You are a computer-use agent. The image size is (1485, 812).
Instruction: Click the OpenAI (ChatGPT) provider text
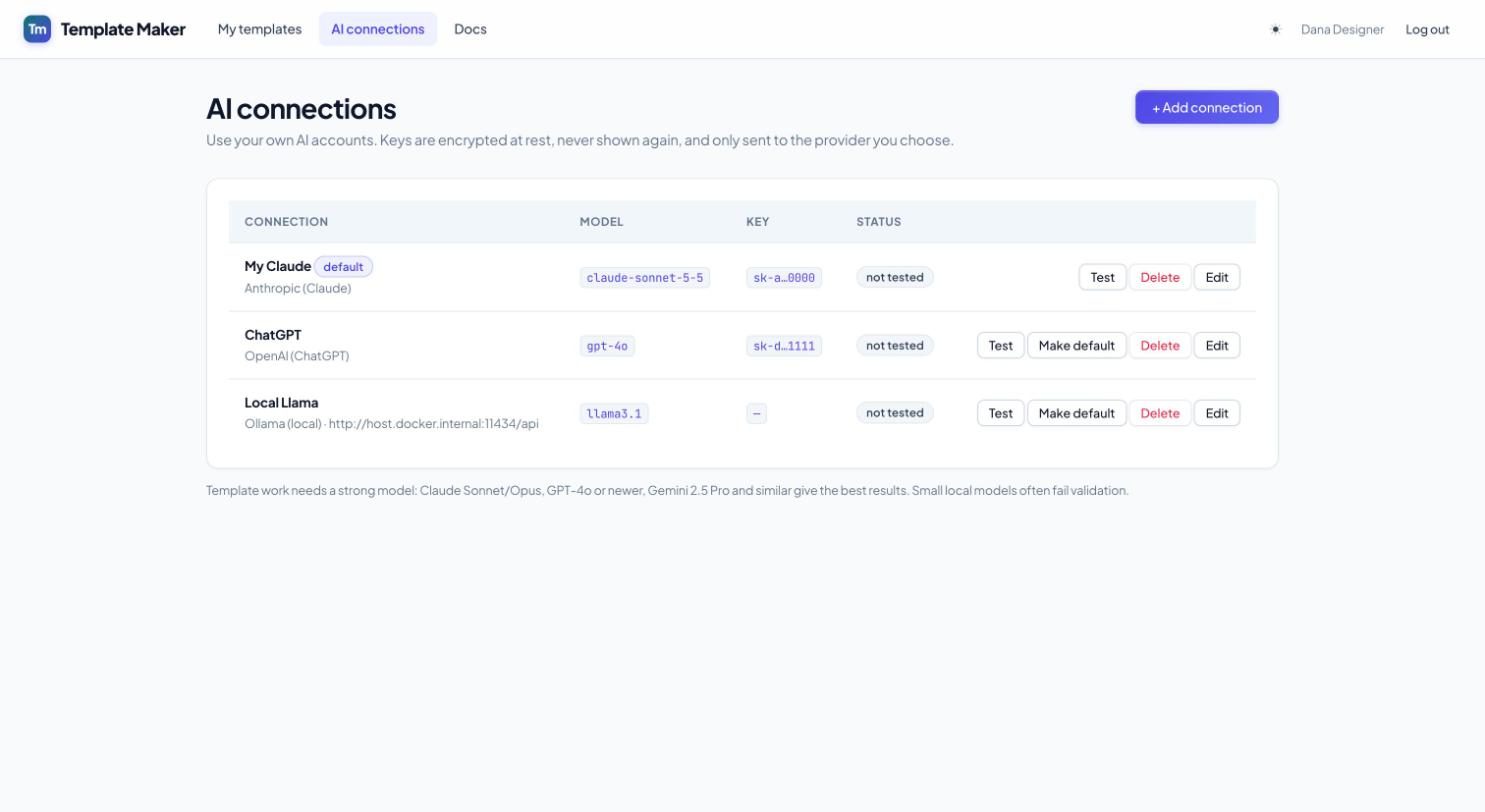(297, 356)
